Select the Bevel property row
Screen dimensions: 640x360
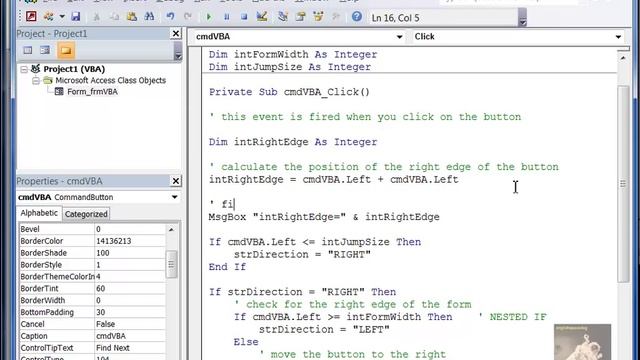[x=92, y=229]
